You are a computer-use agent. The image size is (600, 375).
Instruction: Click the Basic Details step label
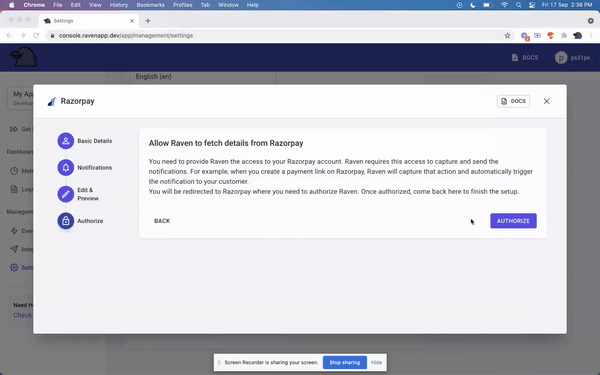95,141
